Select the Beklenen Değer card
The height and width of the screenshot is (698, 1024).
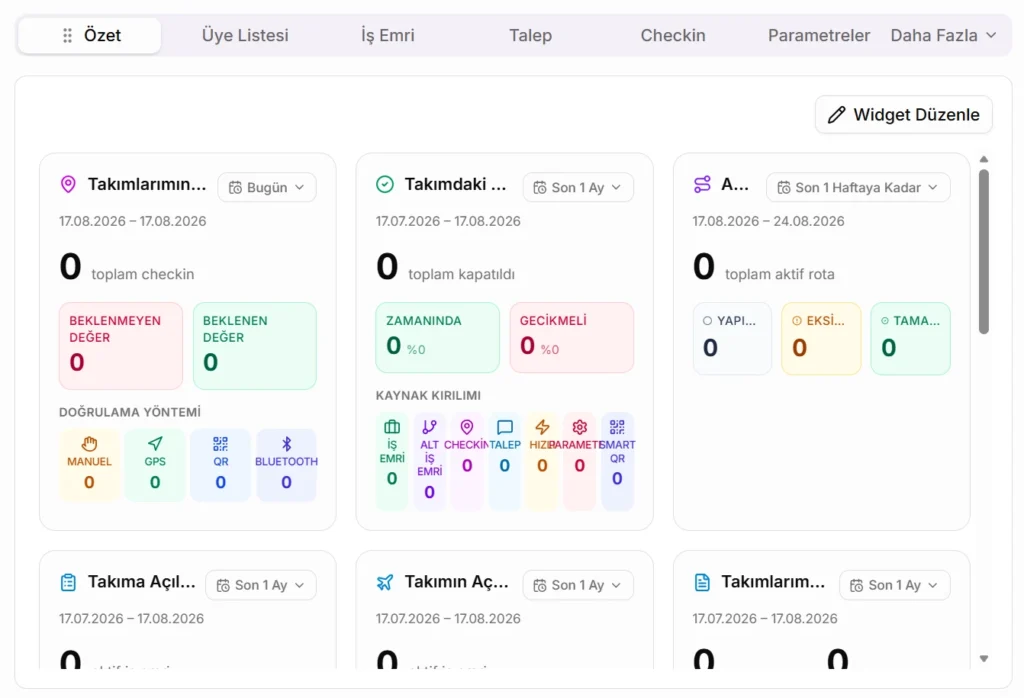point(255,346)
